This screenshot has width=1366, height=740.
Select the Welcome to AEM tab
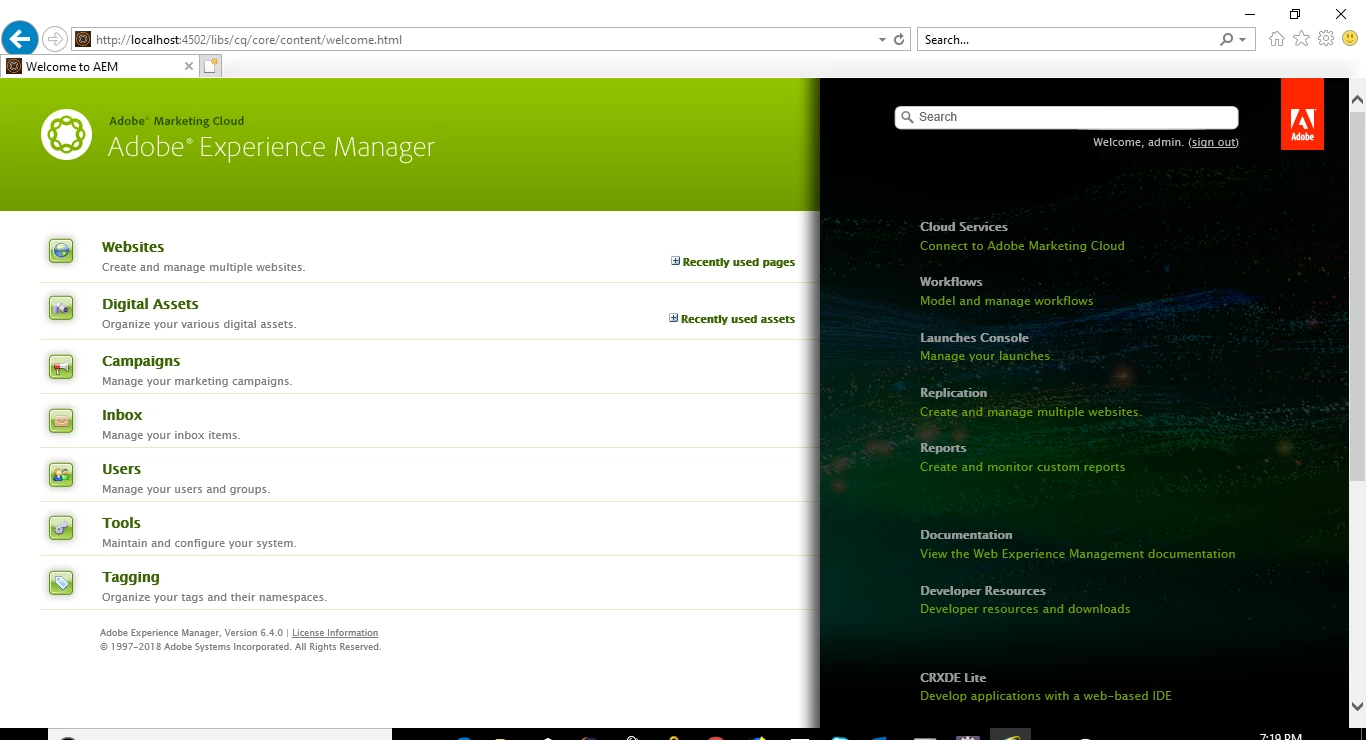point(100,66)
